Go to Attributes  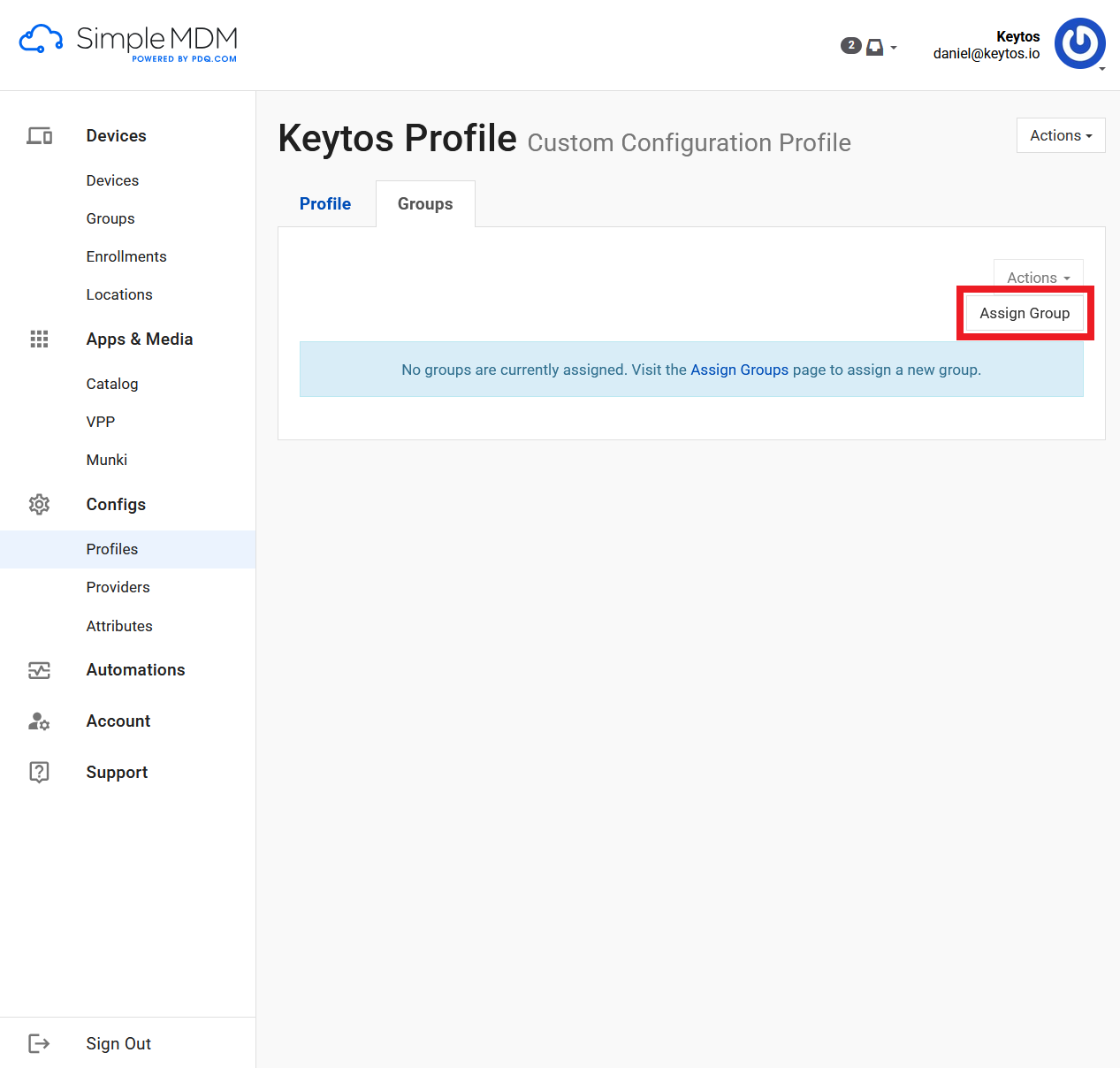(119, 626)
